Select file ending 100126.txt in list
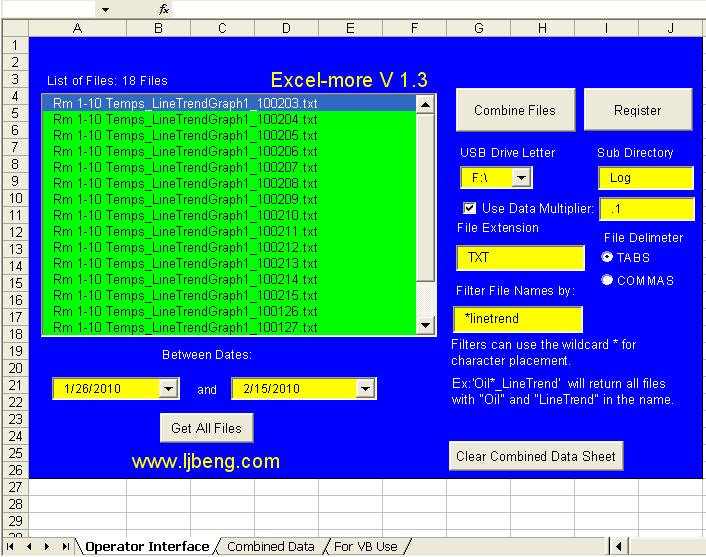Image resolution: width=706 pixels, height=557 pixels. pos(229,311)
